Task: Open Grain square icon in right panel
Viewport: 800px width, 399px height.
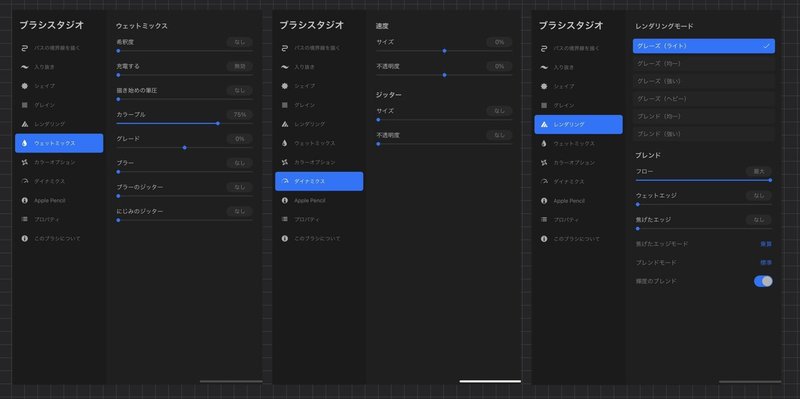Action: point(544,105)
